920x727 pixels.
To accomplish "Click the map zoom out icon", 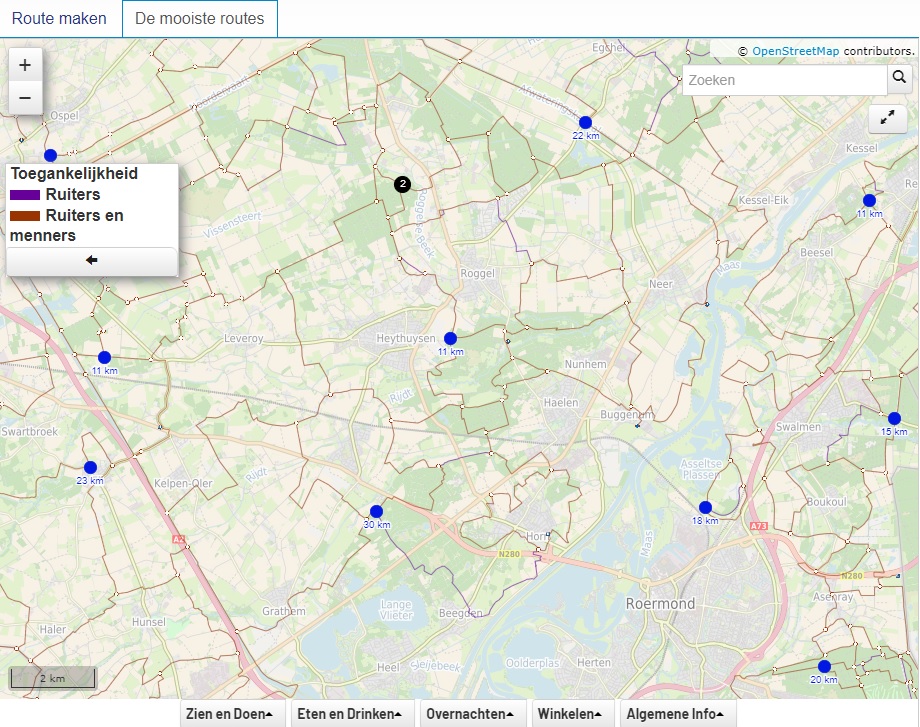I will tap(25, 98).
